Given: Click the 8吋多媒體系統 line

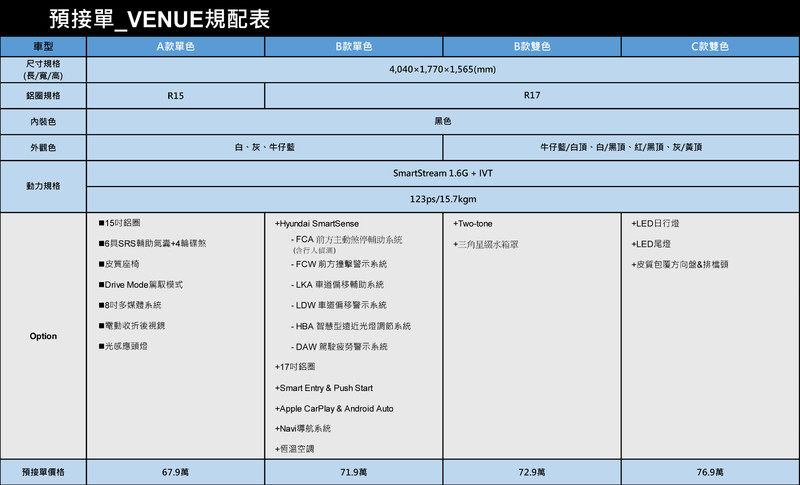Looking at the screenshot, I should tap(130, 305).
